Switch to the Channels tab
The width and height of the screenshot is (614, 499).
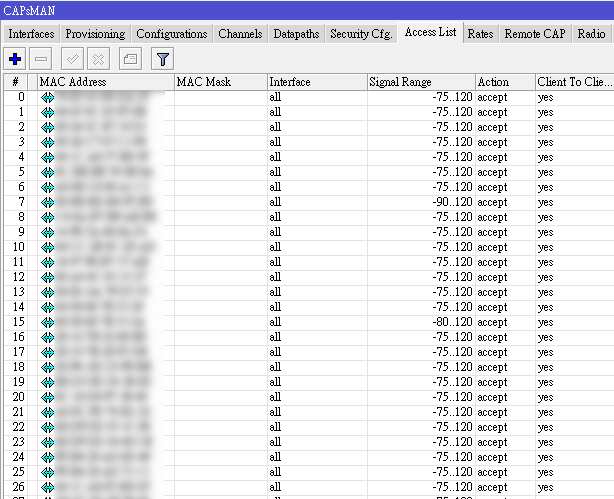pos(240,34)
